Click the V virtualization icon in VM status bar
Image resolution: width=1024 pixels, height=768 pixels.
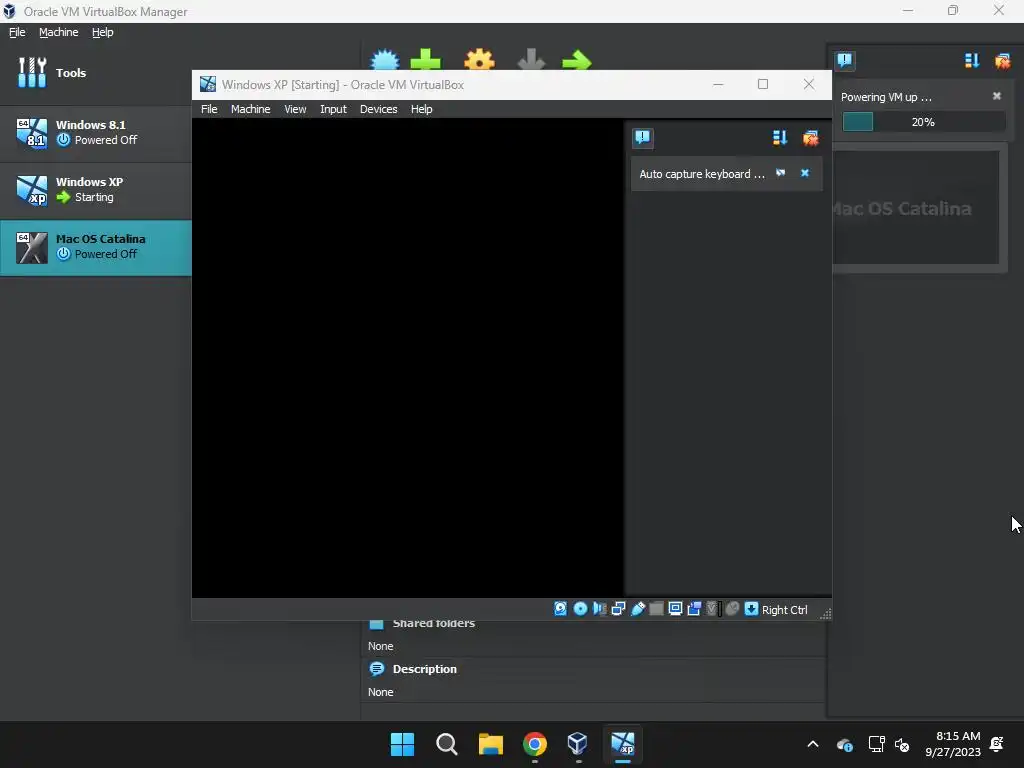click(713, 609)
